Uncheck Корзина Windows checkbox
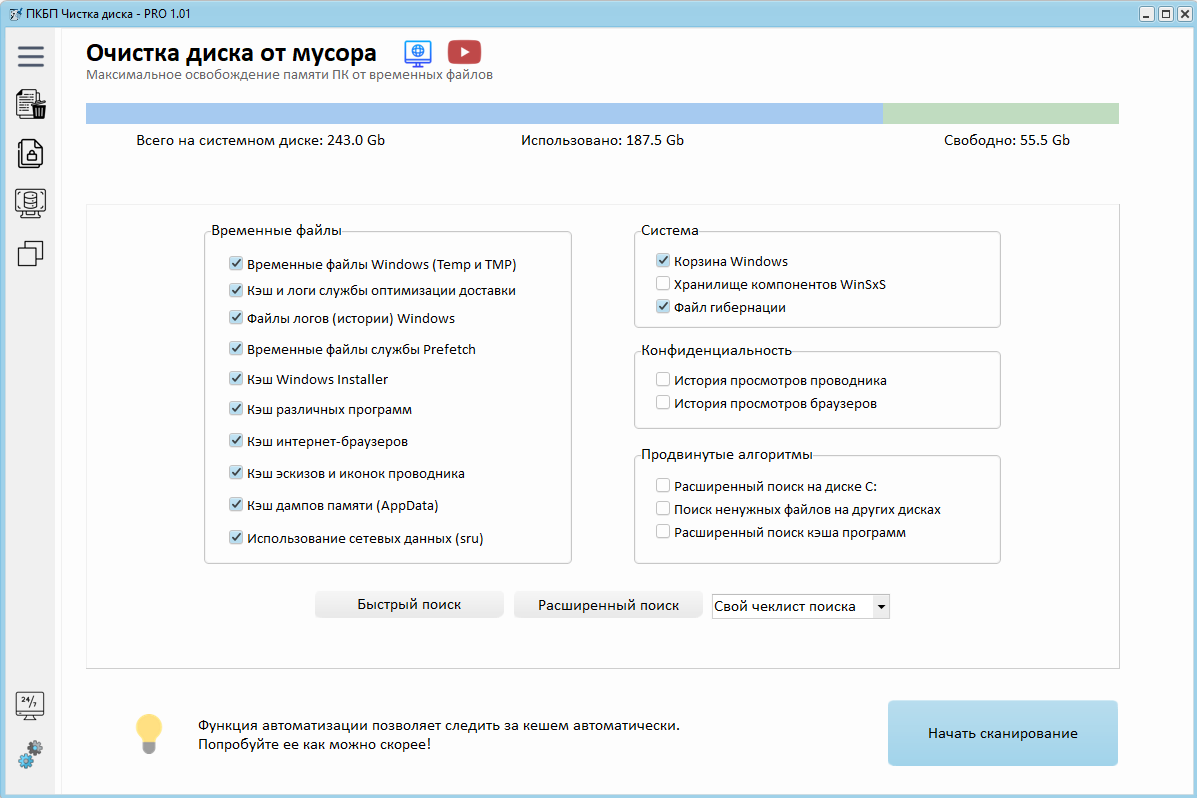The image size is (1197, 798). click(x=663, y=261)
